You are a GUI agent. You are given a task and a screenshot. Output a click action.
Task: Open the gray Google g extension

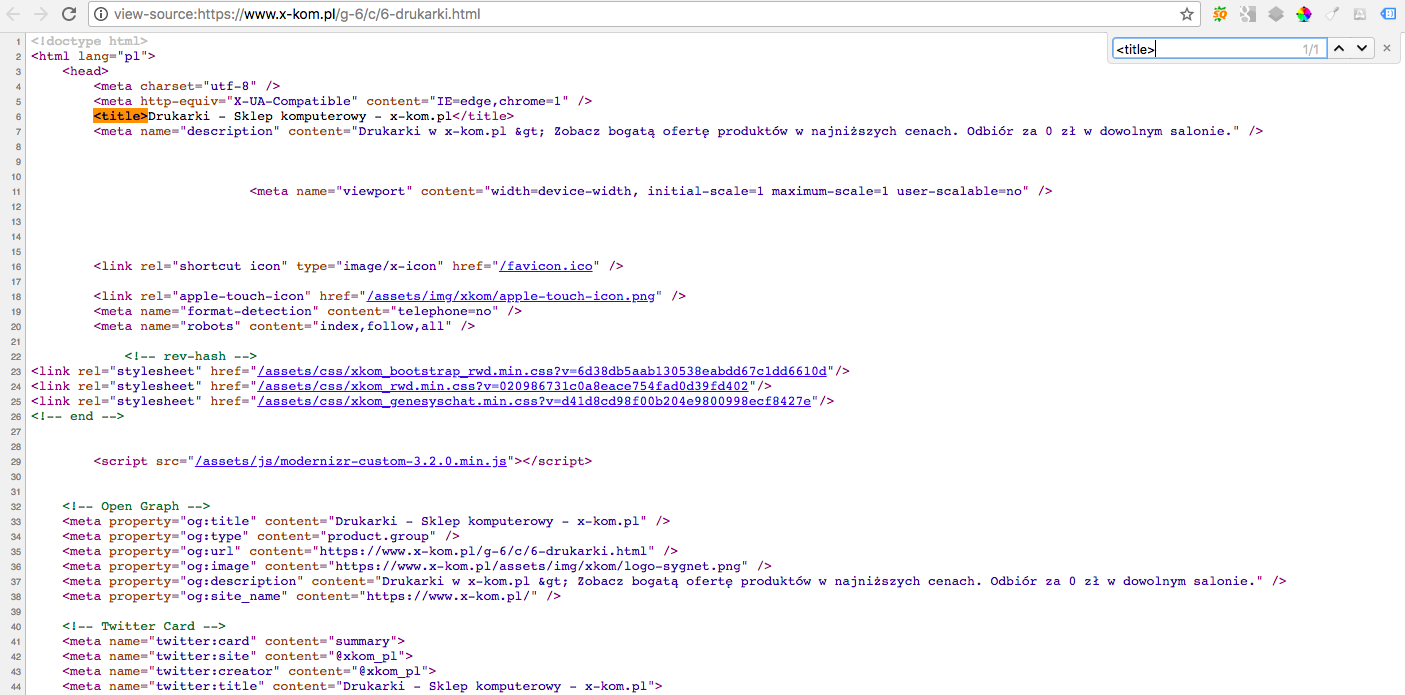click(x=1248, y=14)
